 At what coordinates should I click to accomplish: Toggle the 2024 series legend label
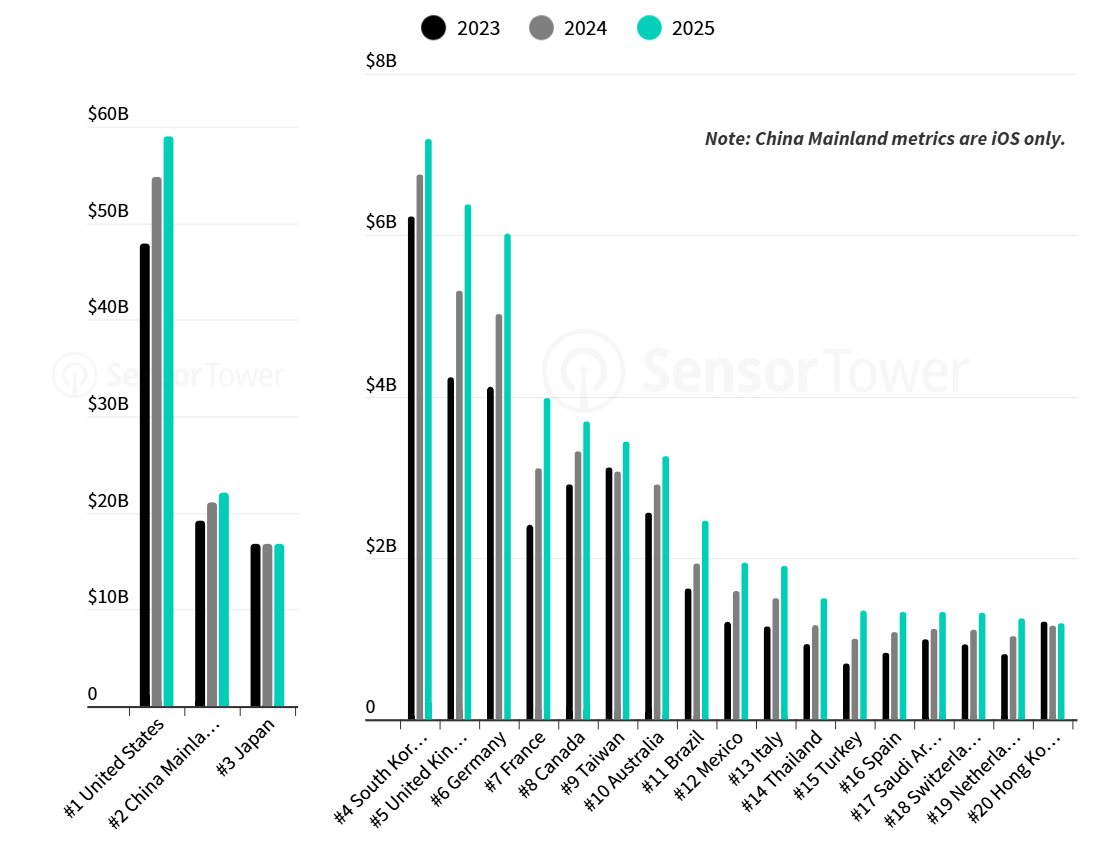coord(585,28)
